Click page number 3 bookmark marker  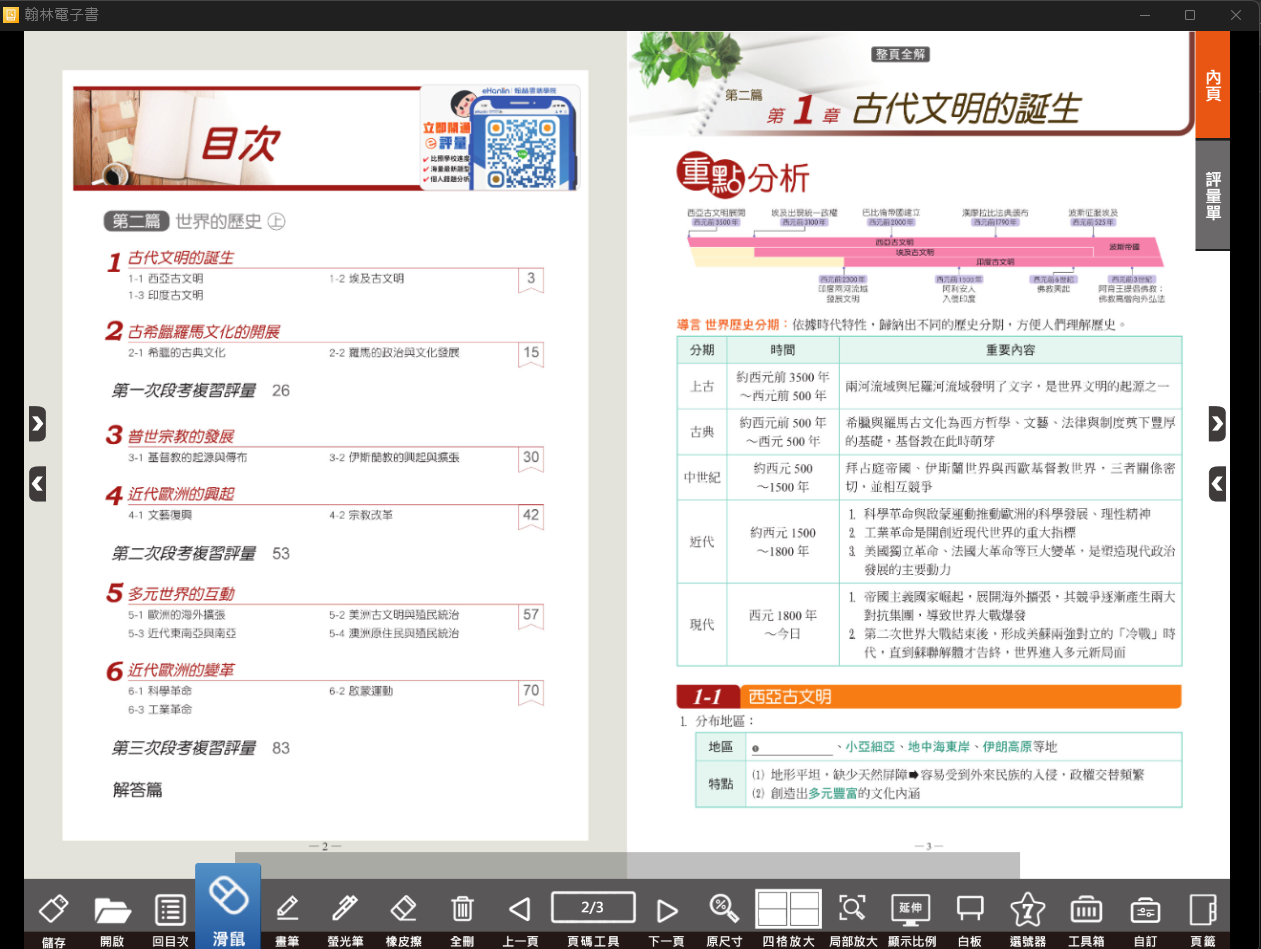click(531, 280)
